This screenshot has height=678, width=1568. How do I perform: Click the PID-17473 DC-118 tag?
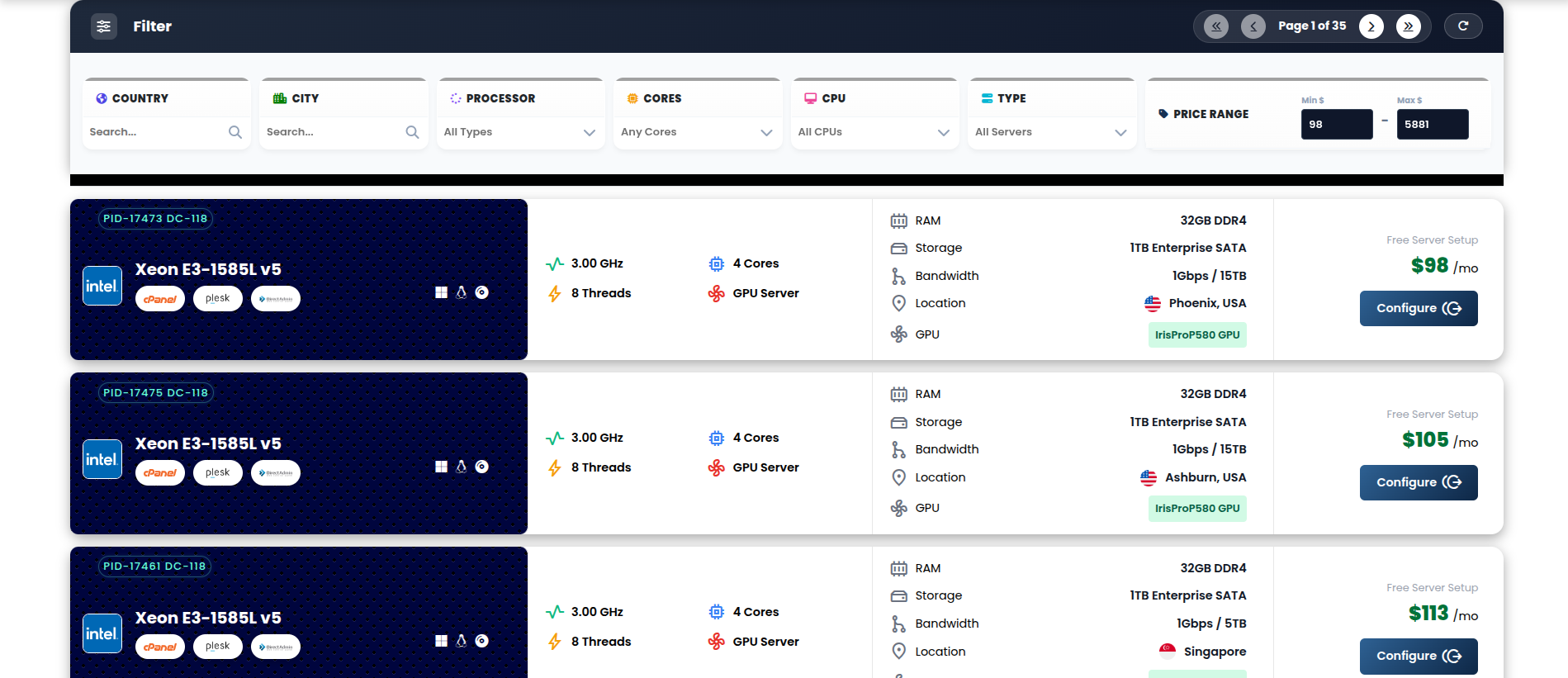155,219
